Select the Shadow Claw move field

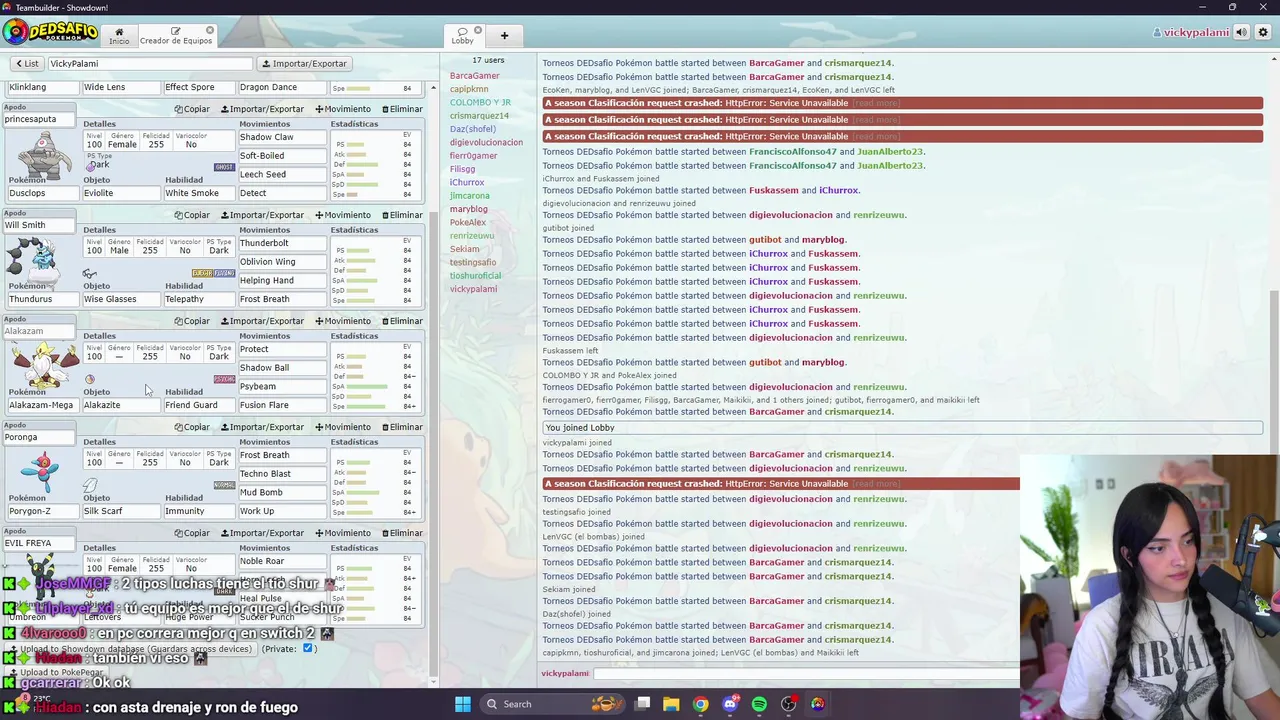tap(282, 137)
